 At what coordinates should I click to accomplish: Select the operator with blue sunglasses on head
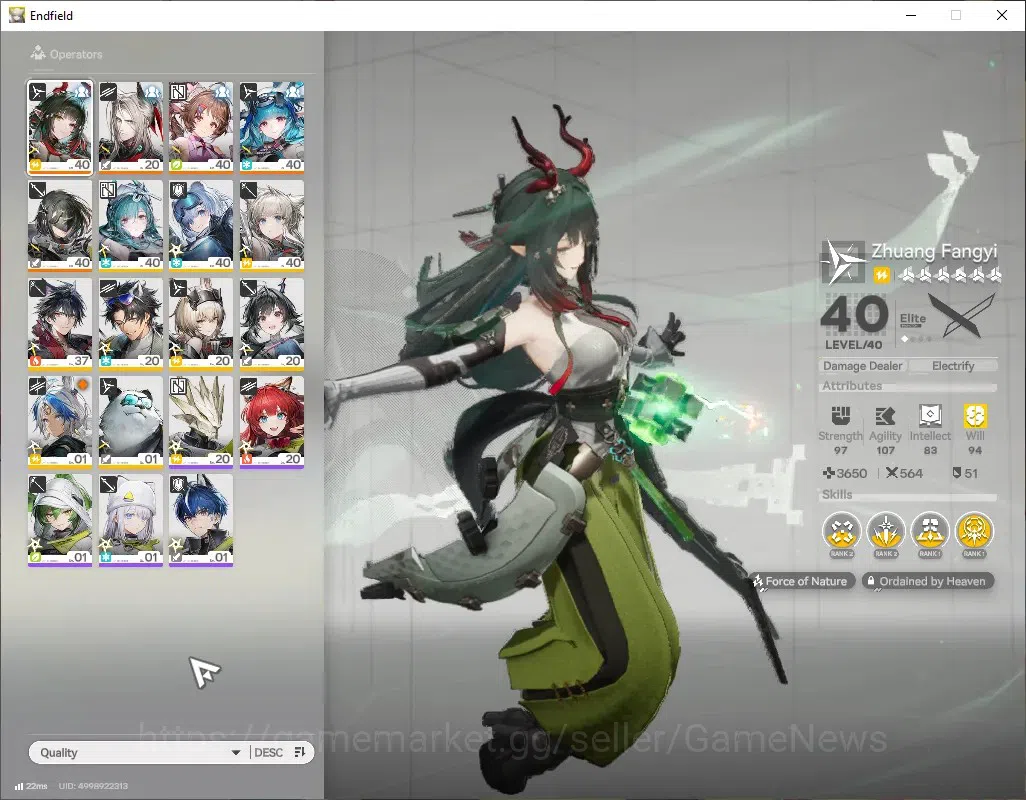click(x=131, y=324)
